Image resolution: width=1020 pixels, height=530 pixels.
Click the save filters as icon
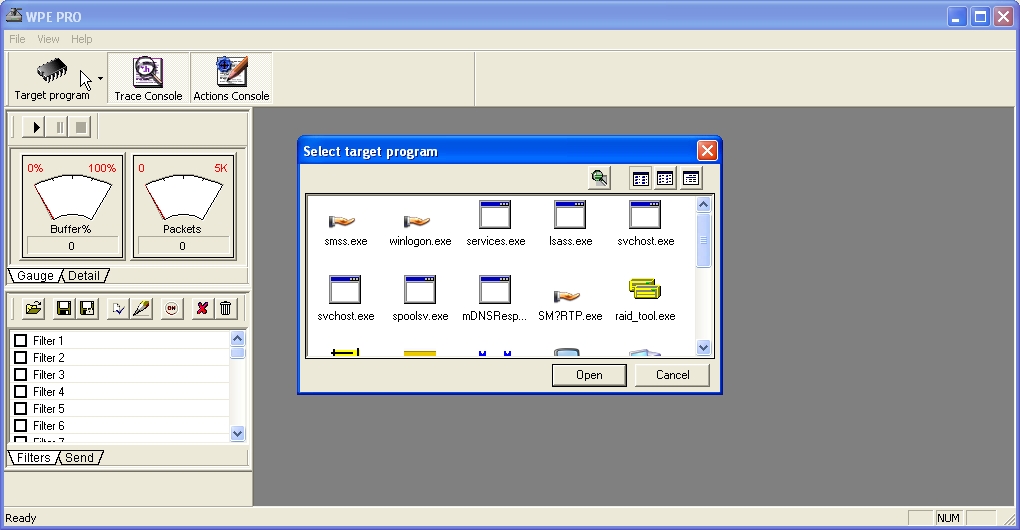pos(87,308)
